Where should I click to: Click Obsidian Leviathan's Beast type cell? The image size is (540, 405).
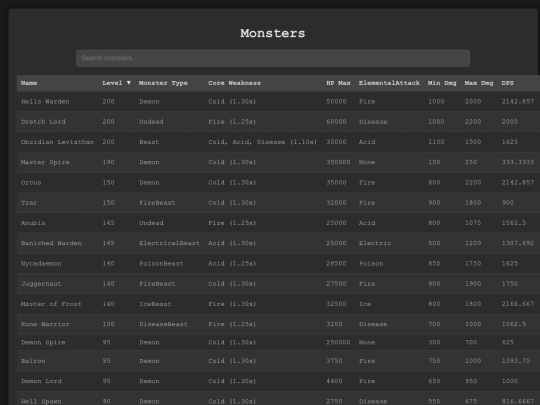pyautogui.click(x=149, y=142)
